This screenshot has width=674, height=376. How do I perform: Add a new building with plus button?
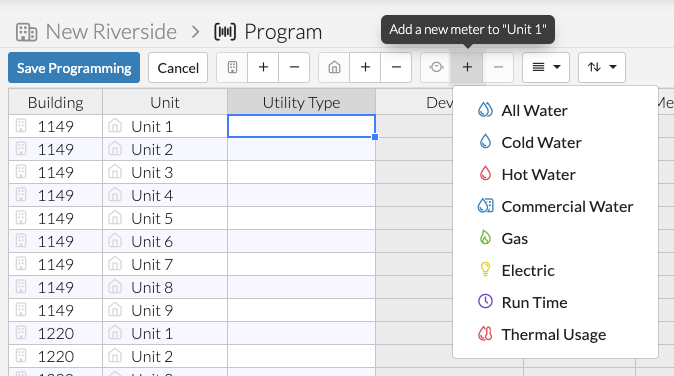(x=263, y=67)
